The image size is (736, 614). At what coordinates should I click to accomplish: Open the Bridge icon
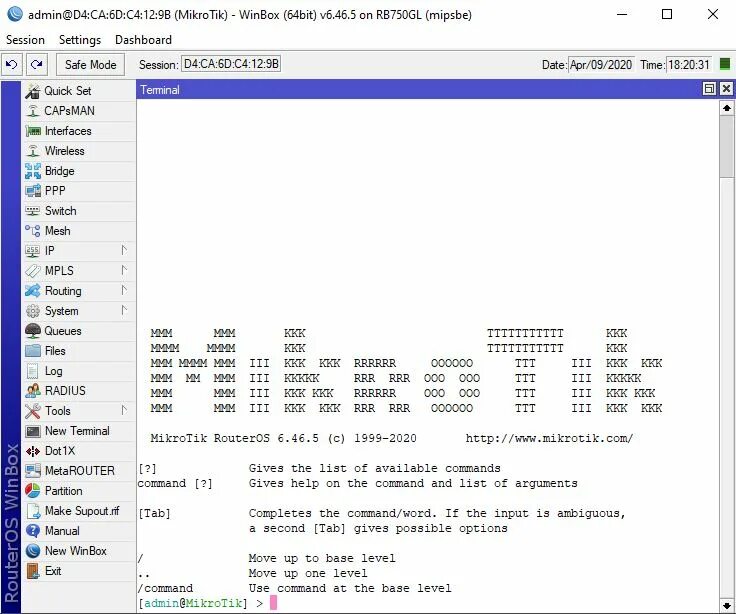point(32,171)
